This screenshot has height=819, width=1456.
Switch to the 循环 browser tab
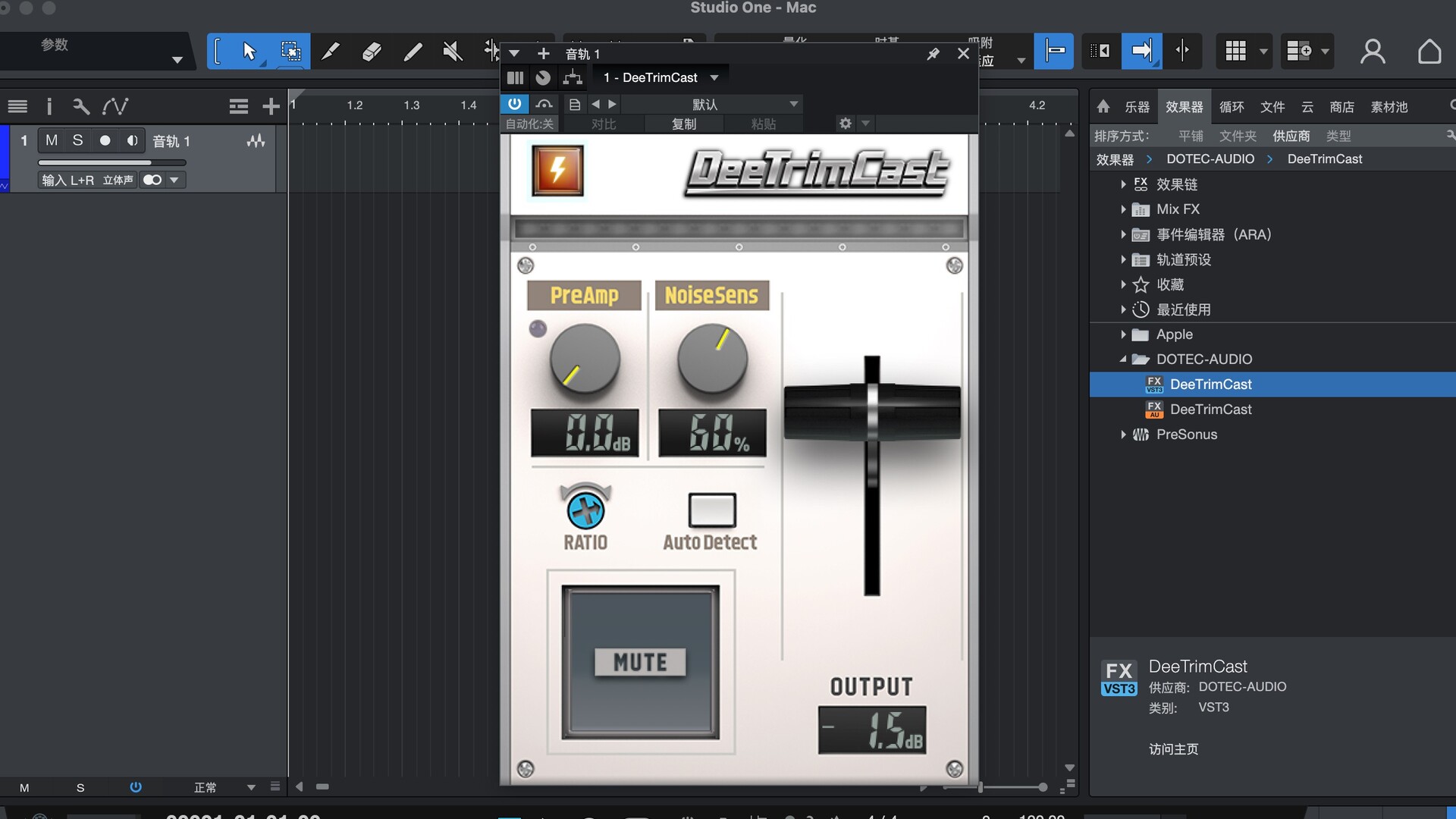click(1232, 107)
